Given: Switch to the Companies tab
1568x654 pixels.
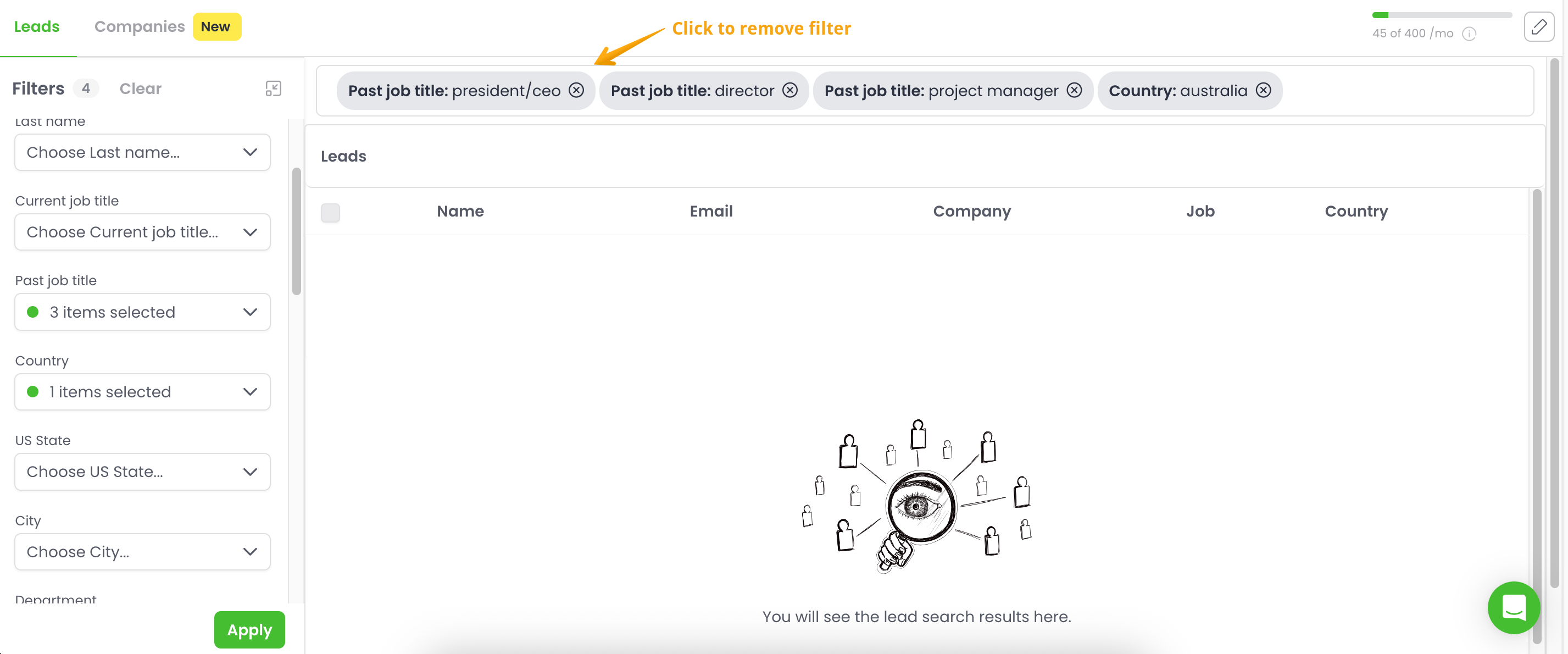Looking at the screenshot, I should click(x=140, y=27).
